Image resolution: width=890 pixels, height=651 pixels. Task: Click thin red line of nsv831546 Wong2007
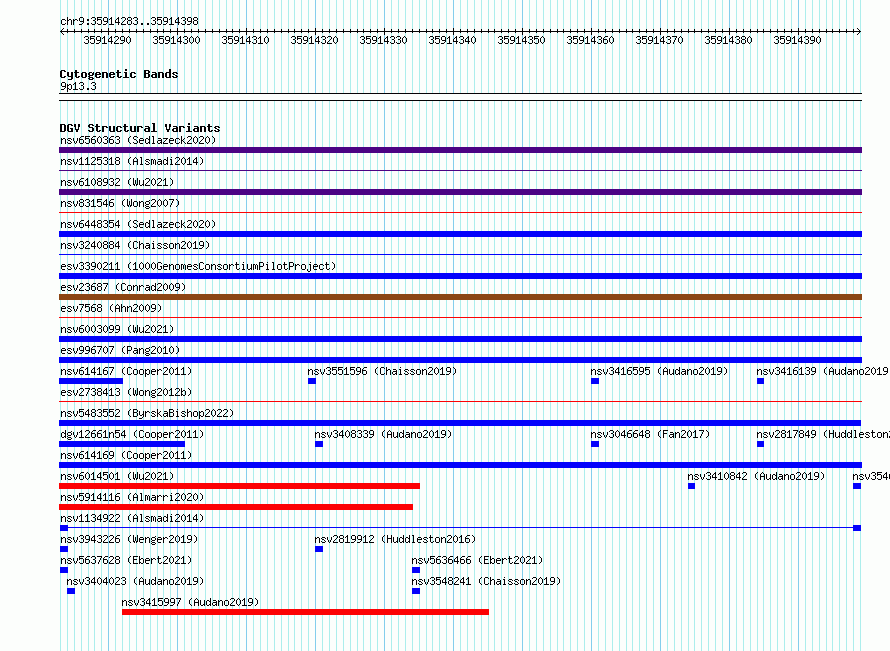tap(460, 213)
